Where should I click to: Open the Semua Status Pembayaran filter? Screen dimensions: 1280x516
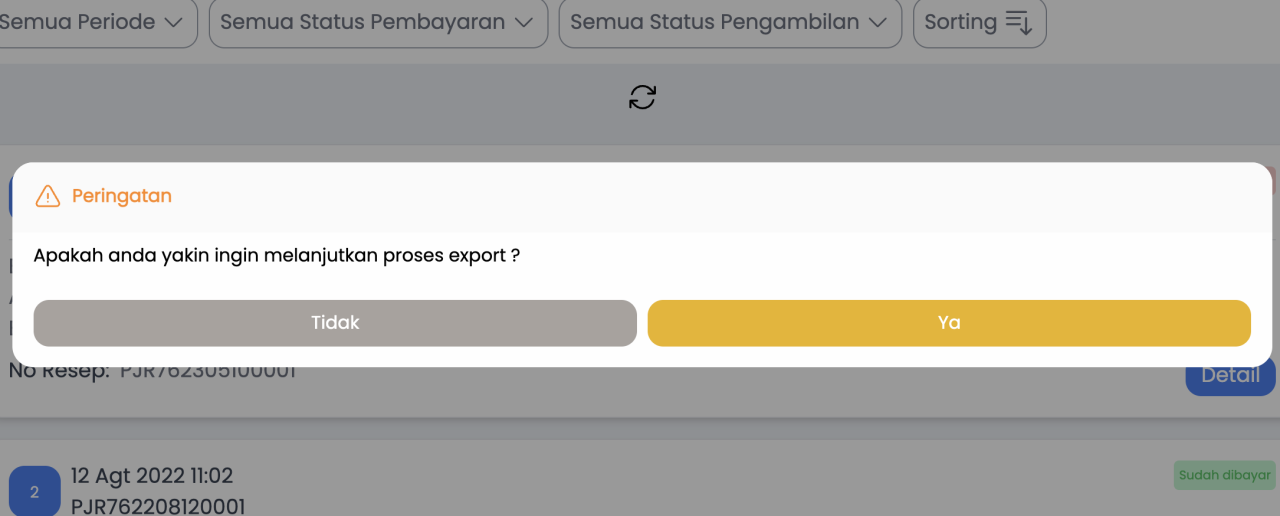pyautogui.click(x=365, y=22)
